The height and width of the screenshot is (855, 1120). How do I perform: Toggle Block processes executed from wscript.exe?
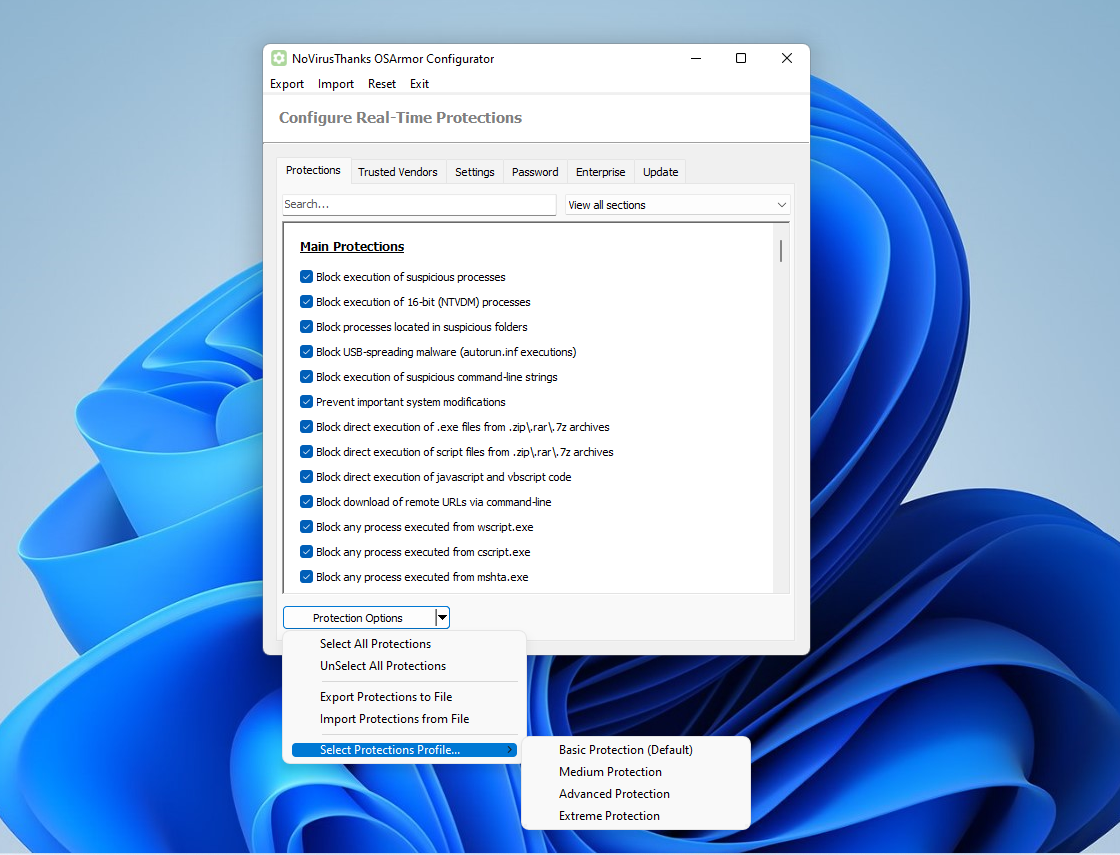click(306, 526)
